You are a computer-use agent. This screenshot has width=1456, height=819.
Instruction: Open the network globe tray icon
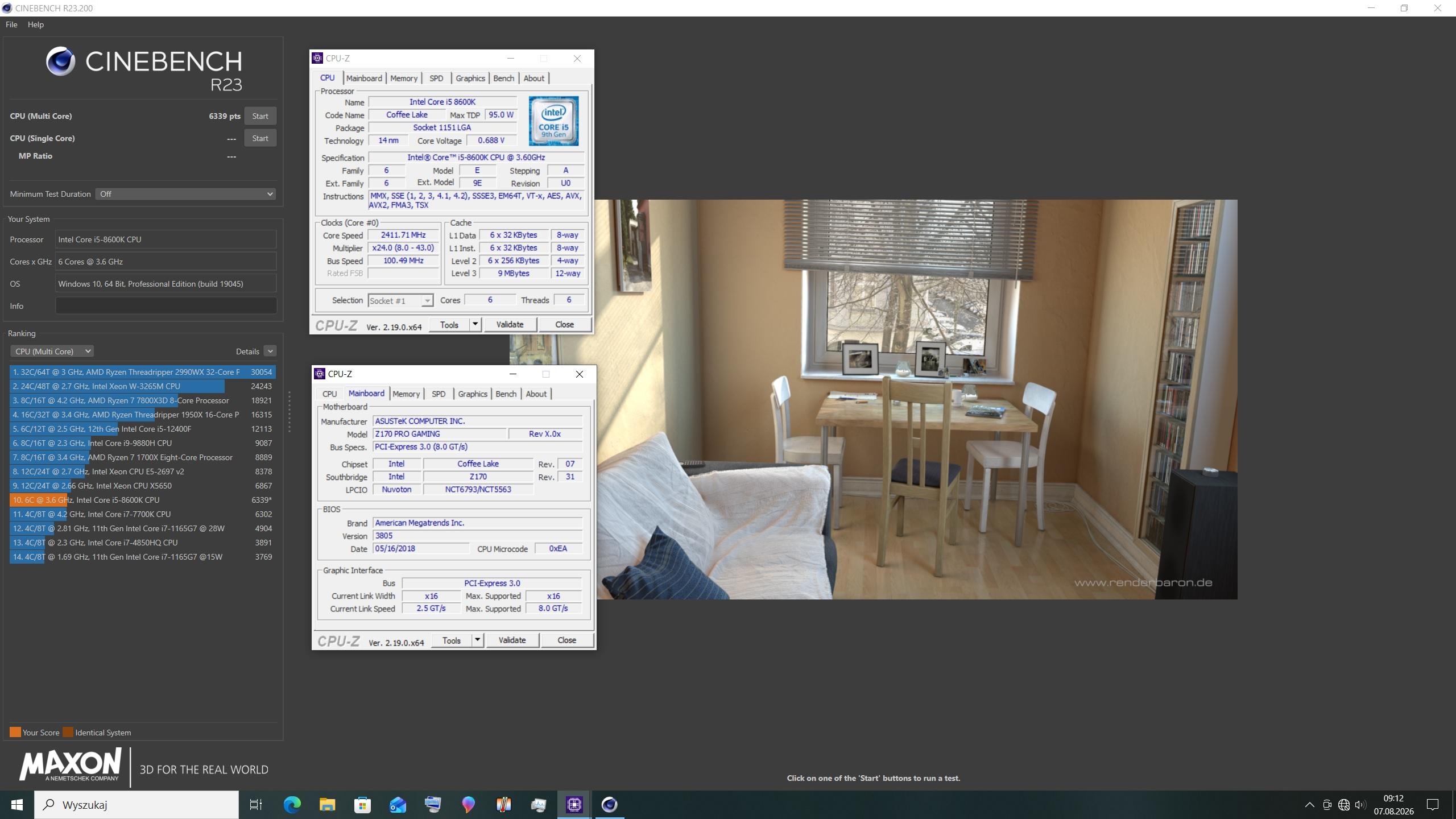pyautogui.click(x=1343, y=805)
